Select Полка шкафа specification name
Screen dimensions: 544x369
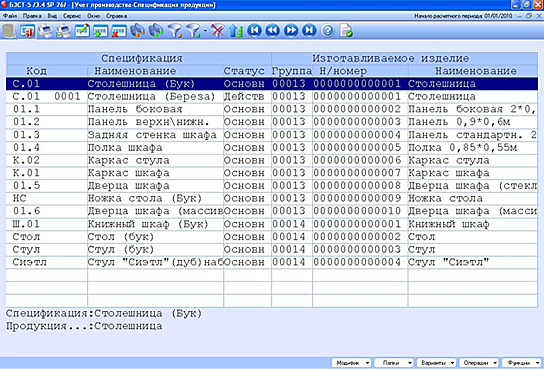[x=125, y=147]
